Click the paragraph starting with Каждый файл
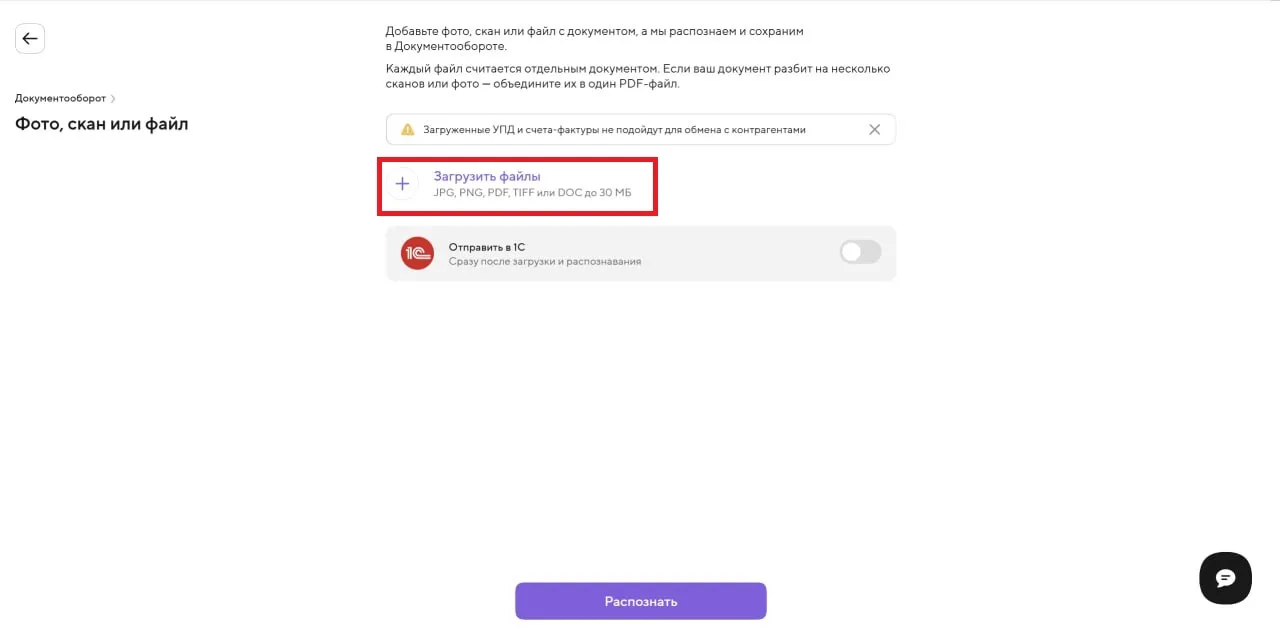 tap(637, 76)
